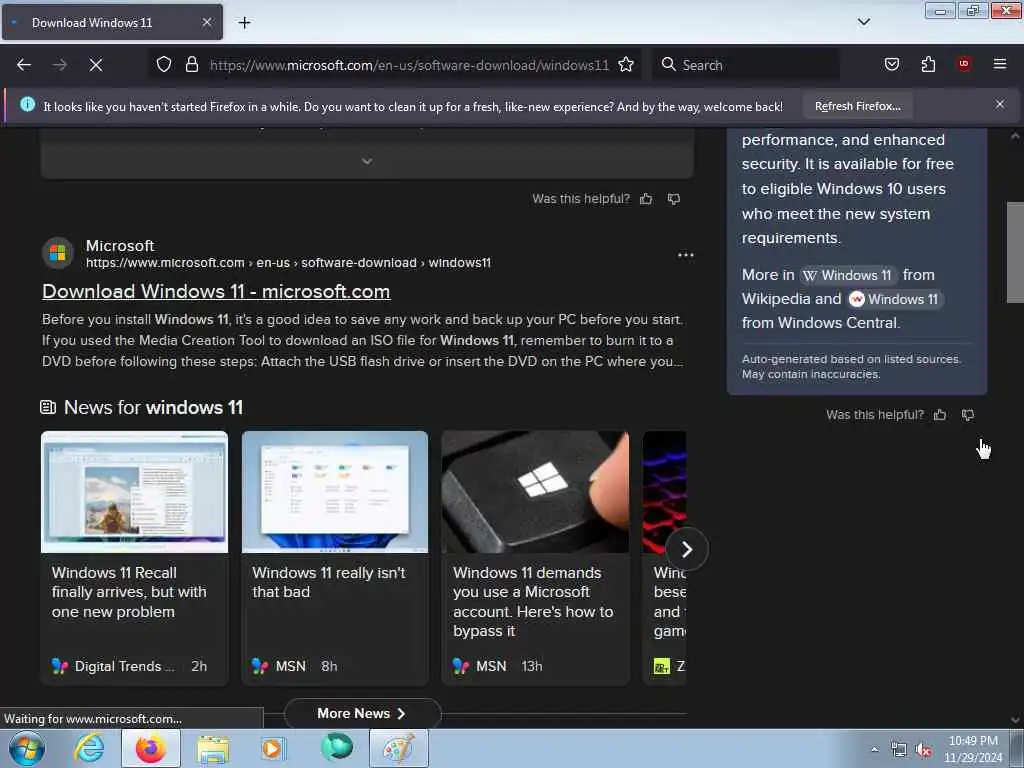Click the URL address bar
Image resolution: width=1024 pixels, height=768 pixels.
409,65
